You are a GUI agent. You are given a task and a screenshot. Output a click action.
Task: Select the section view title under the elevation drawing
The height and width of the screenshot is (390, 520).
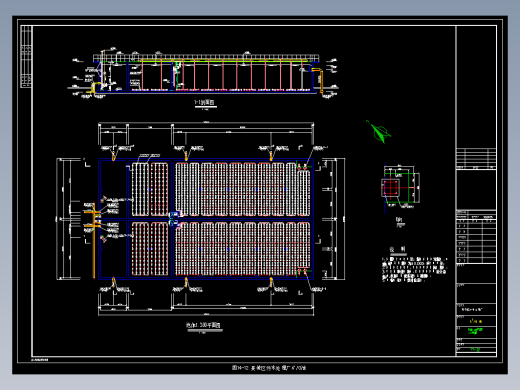pyautogui.click(x=204, y=103)
